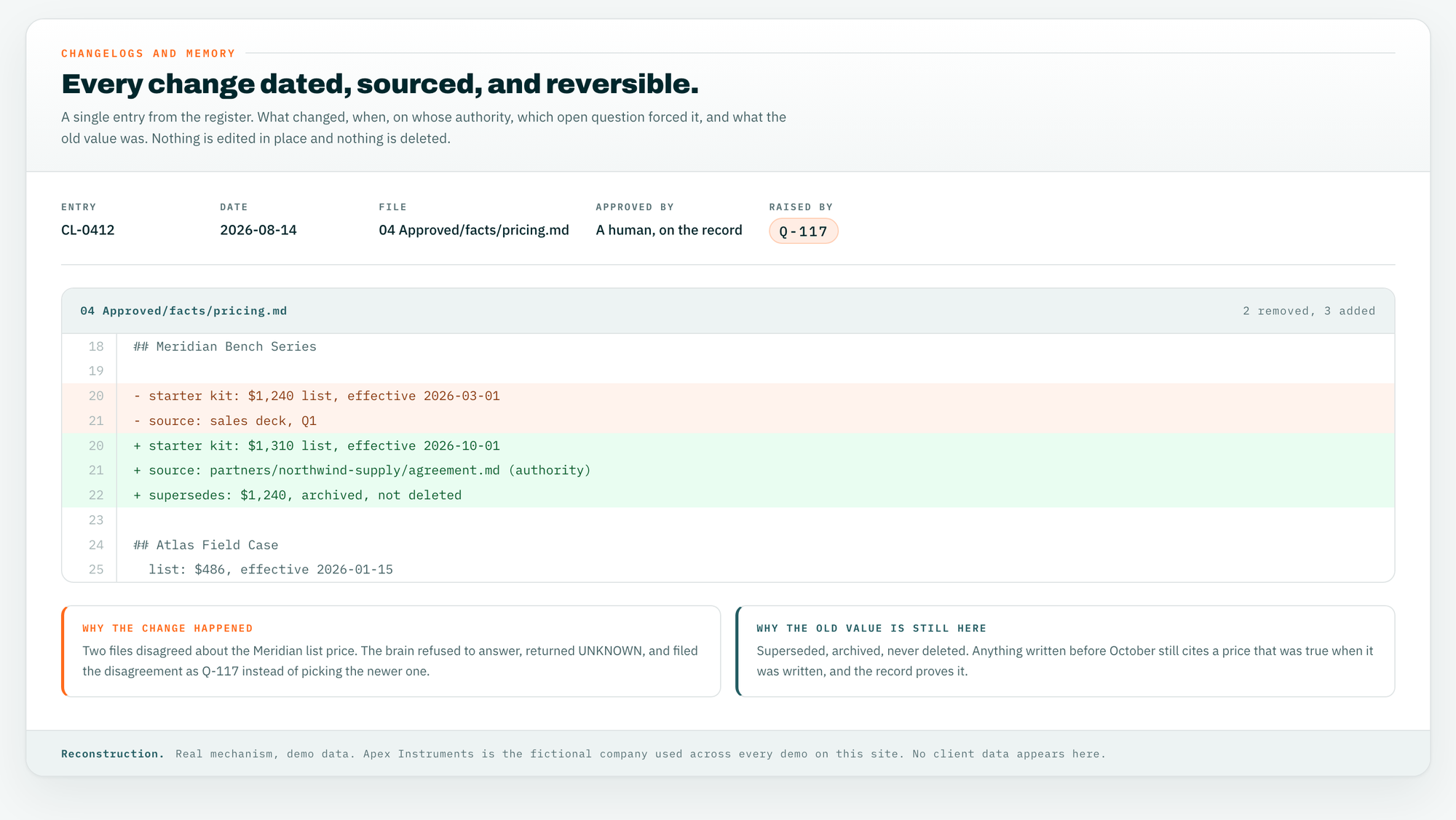Click the Q-117 raised-by badge
Image resolution: width=1456 pixels, height=820 pixels.
click(803, 231)
